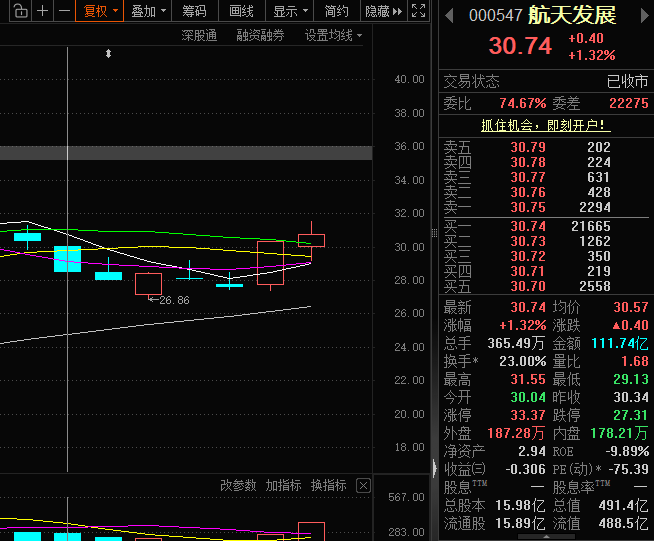Zoom out chart with minus icon
This screenshot has width=654, height=541.
point(64,11)
